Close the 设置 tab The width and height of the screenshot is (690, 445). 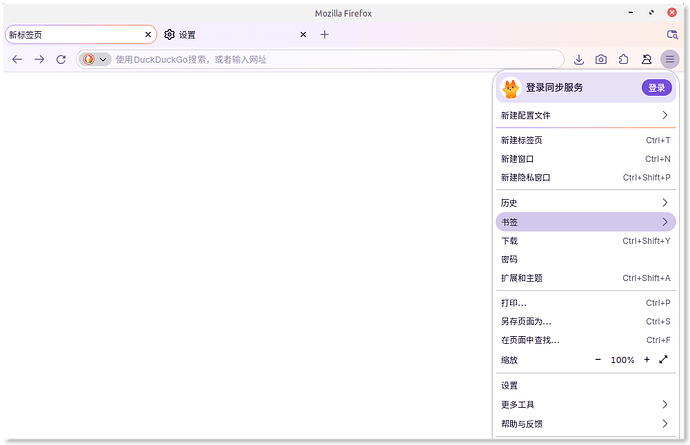pyautogui.click(x=303, y=34)
